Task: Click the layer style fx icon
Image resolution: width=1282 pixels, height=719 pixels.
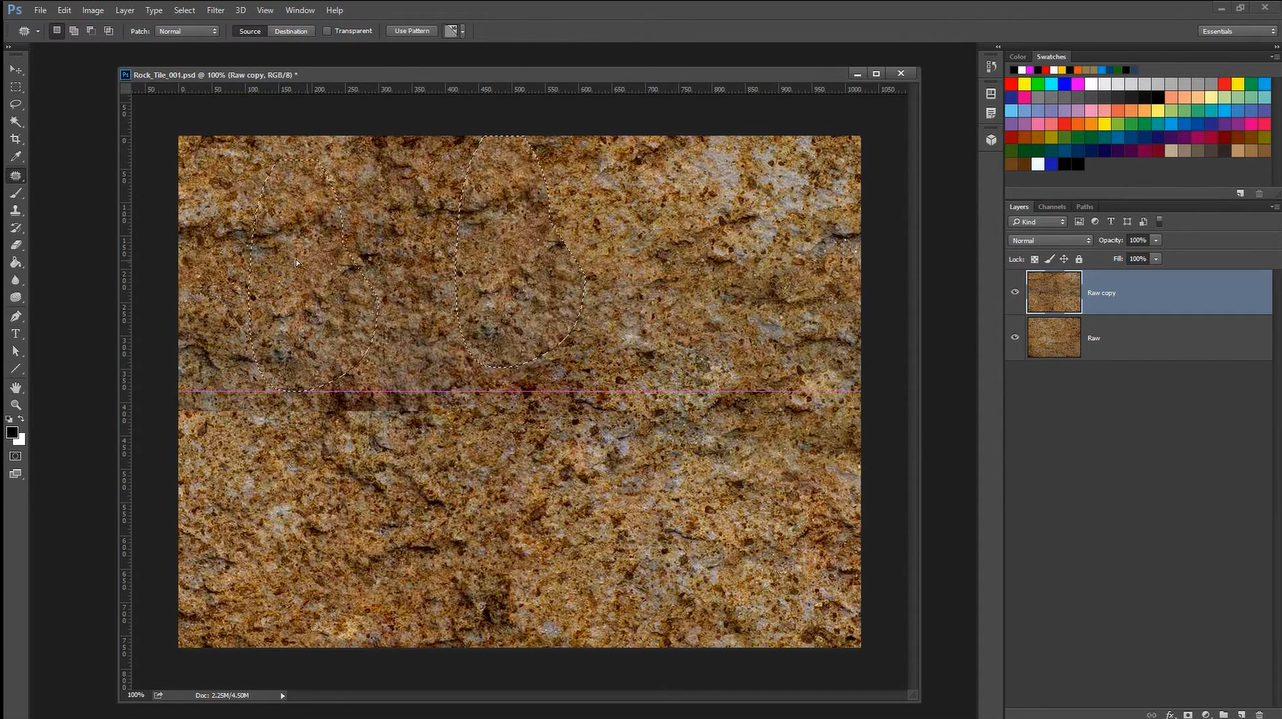Action: pos(1170,715)
